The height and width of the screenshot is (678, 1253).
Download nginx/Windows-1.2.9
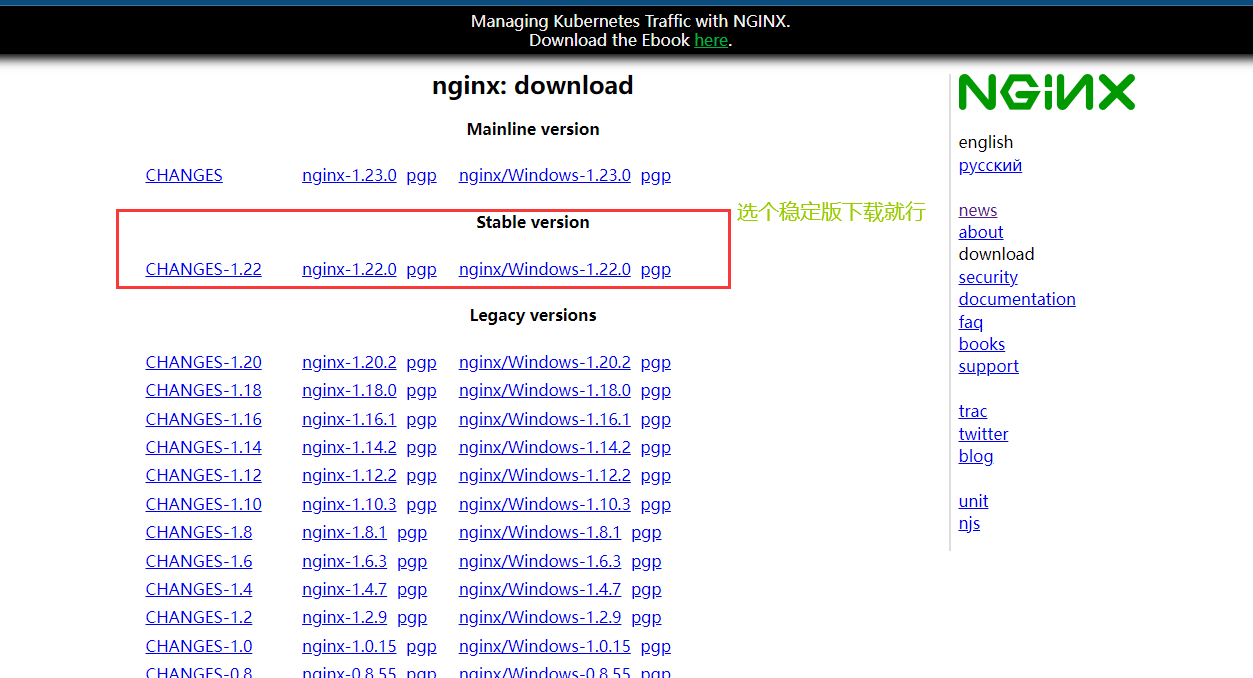[x=540, y=617]
